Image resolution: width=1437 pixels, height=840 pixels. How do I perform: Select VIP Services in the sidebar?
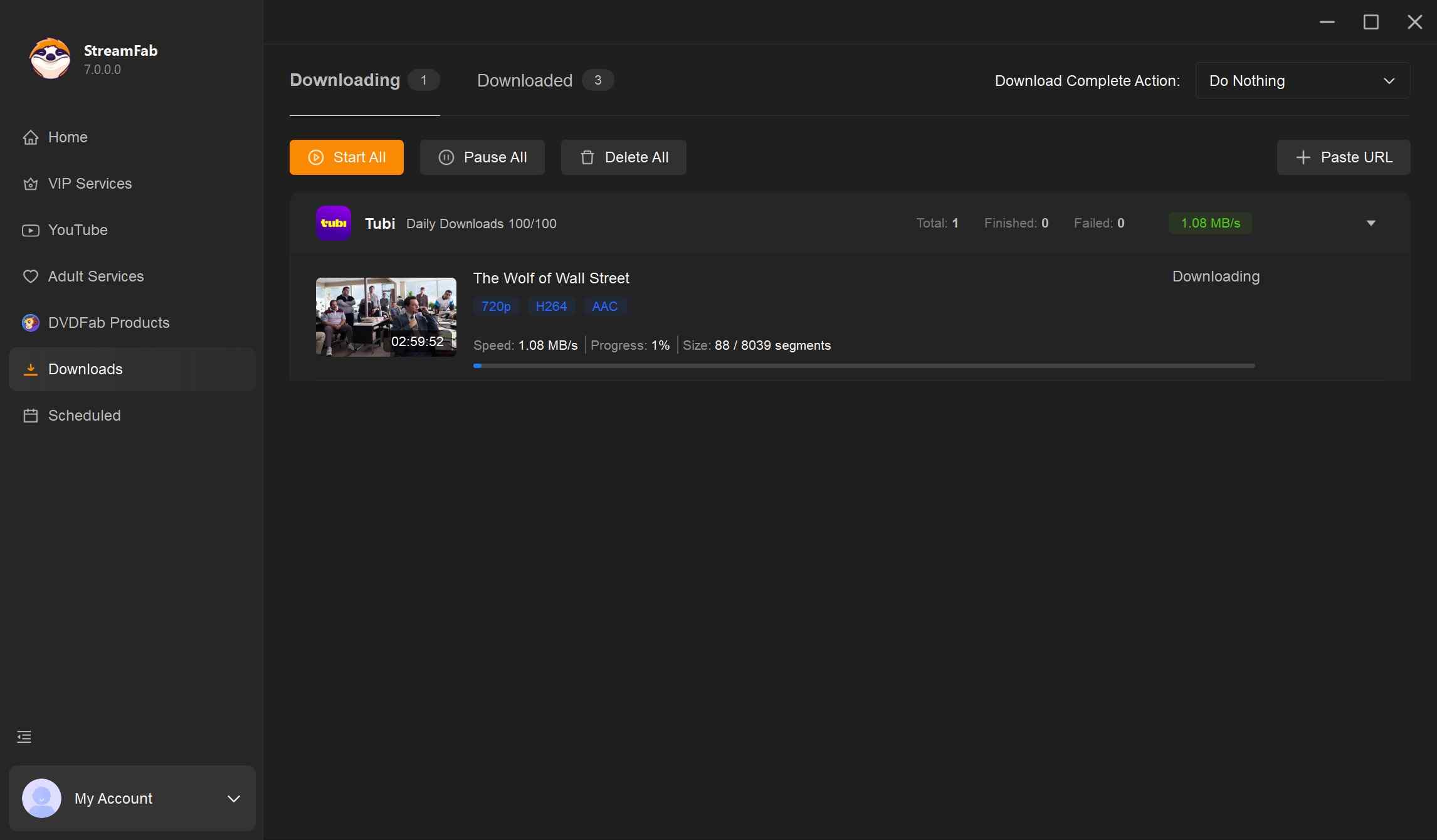click(x=89, y=184)
